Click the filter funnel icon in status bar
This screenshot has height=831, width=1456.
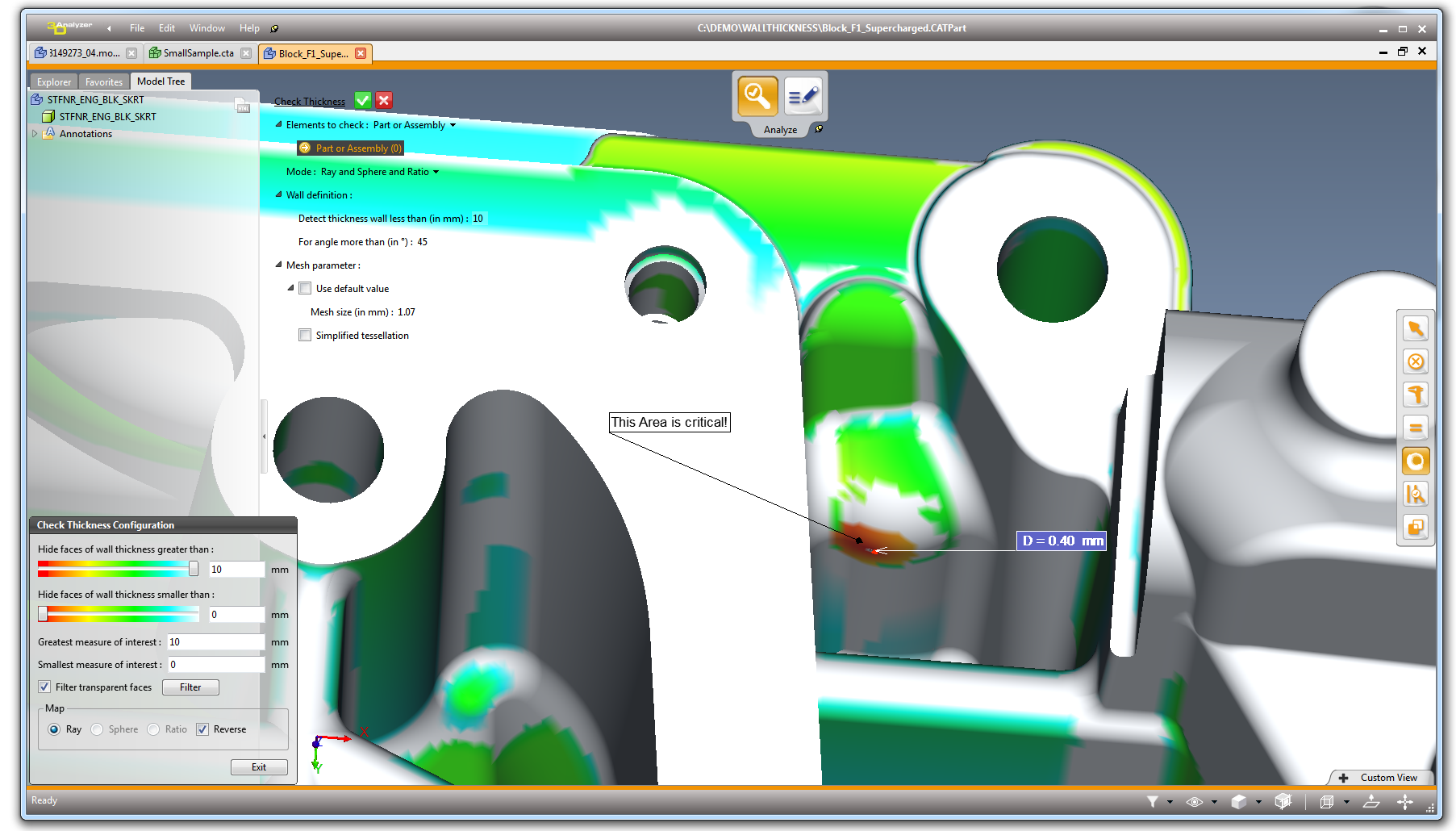click(x=1154, y=801)
